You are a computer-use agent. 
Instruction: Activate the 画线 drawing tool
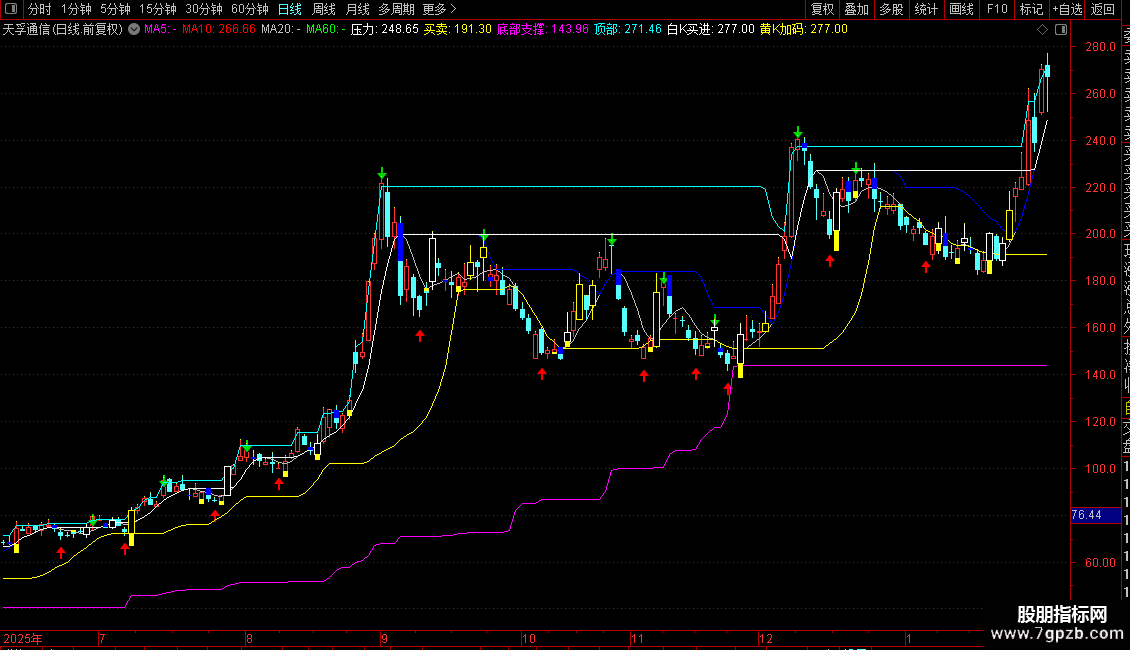(x=961, y=9)
